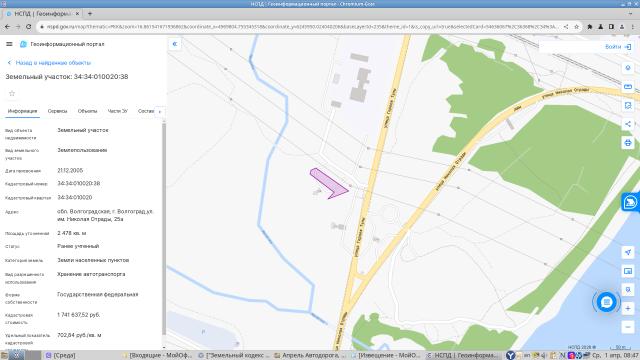The height and width of the screenshot is (360, 640).
Task: Click cadastral quarter 34:34:010020
Action: point(75,197)
